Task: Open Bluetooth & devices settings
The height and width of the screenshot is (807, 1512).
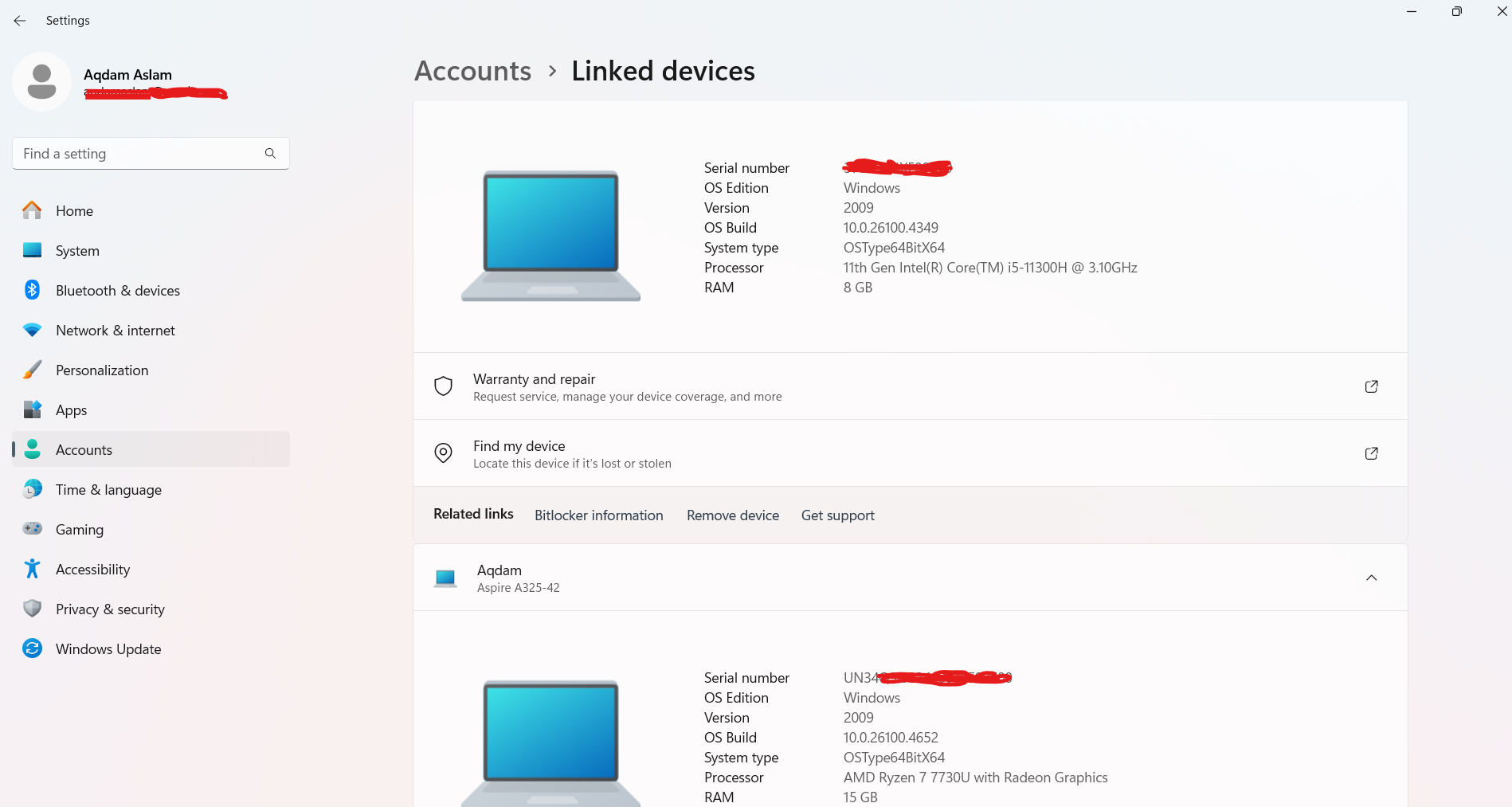Action: coord(117,290)
